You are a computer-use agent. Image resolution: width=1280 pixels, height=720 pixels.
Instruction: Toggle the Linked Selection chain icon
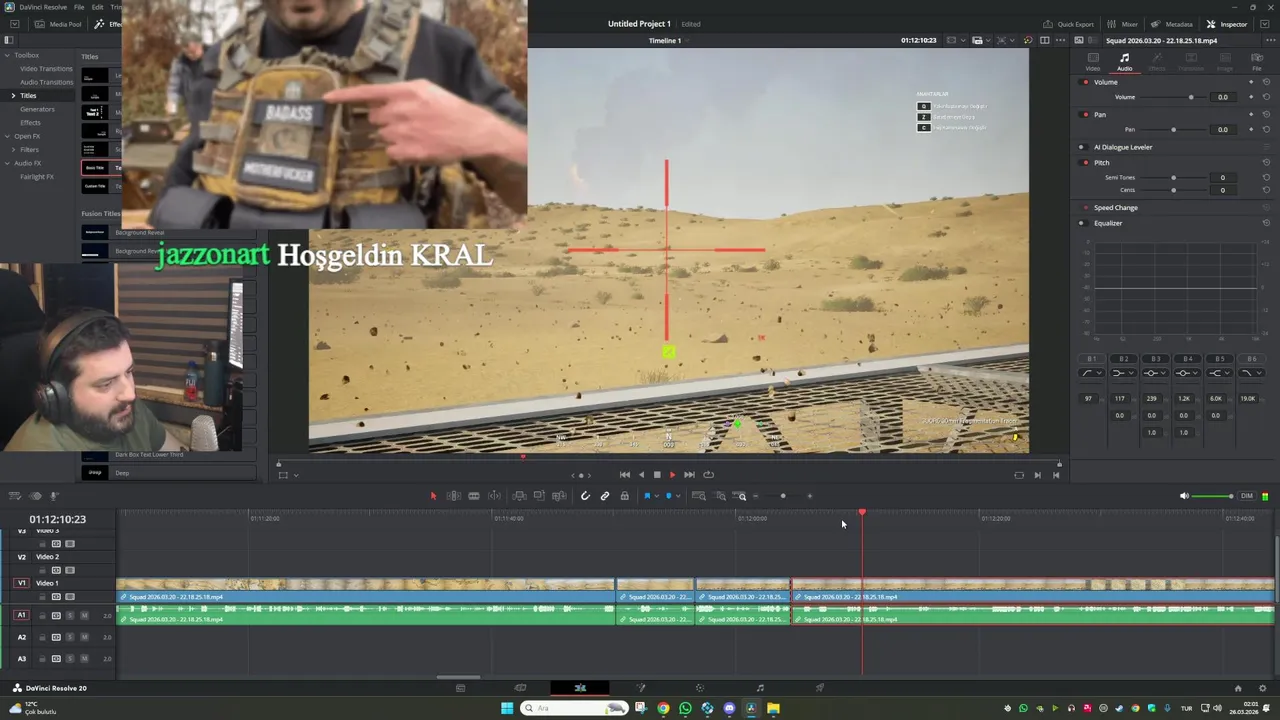click(605, 496)
